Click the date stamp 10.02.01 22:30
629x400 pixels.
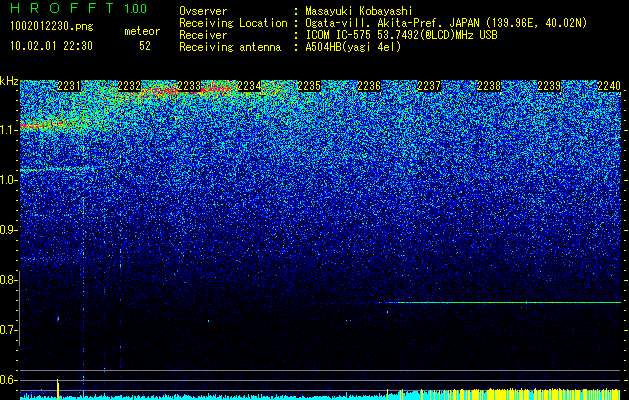coord(51,46)
